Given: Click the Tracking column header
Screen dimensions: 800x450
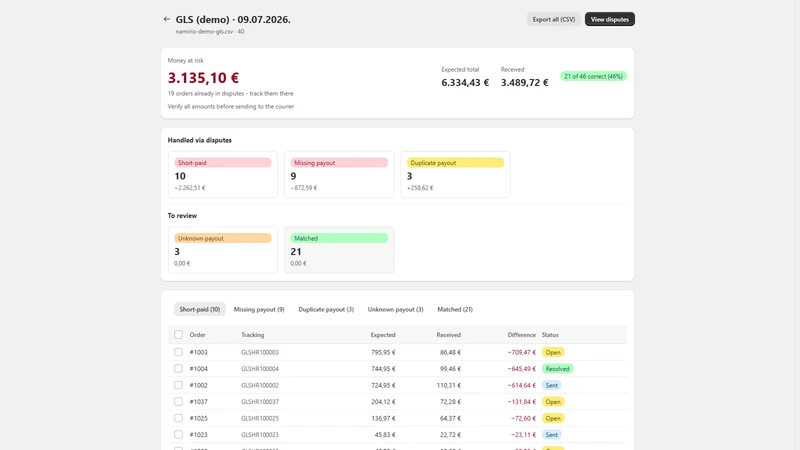Looking at the screenshot, I should 253,335.
